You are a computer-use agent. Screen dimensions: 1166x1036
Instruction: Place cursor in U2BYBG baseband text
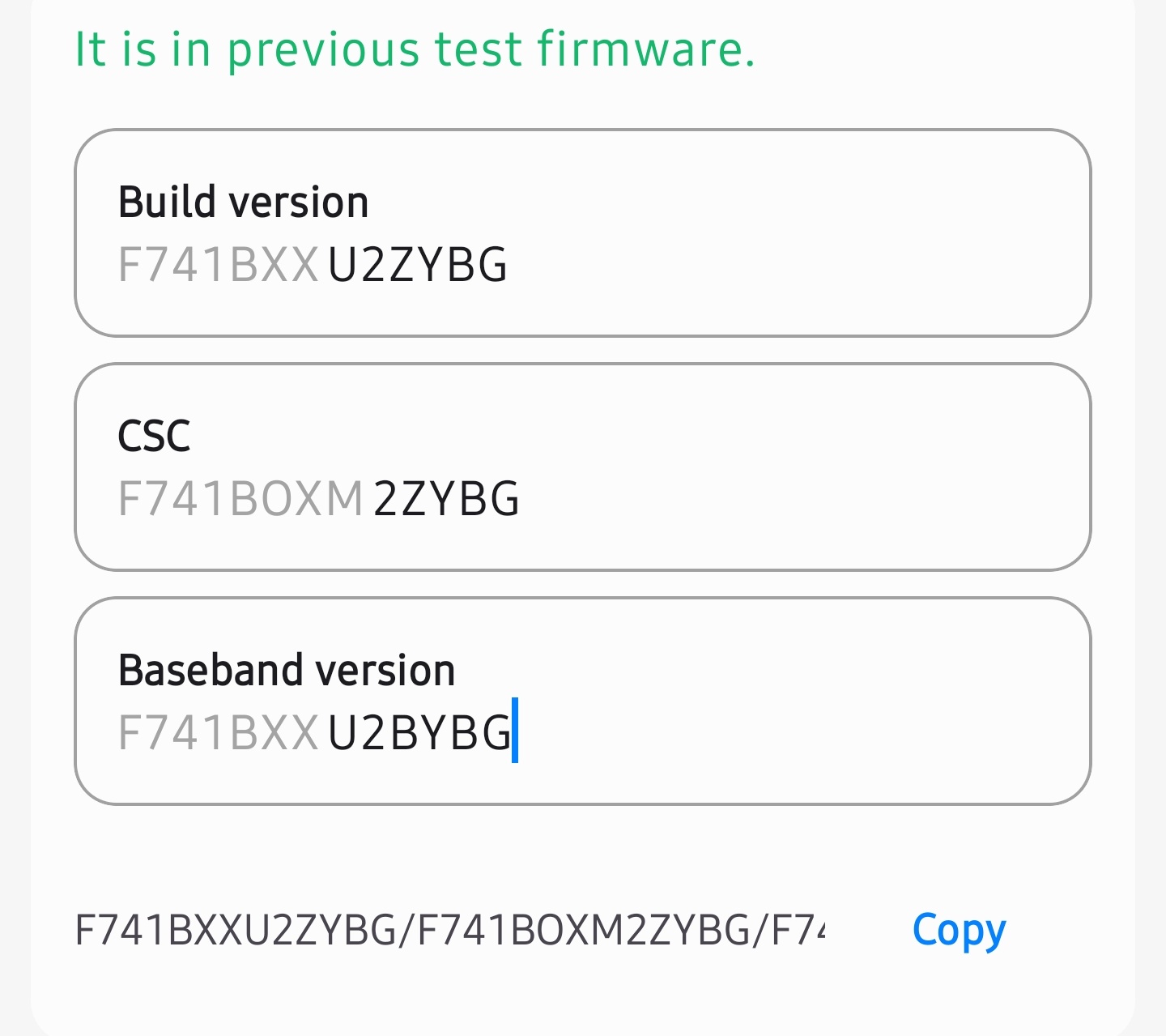tap(419, 733)
